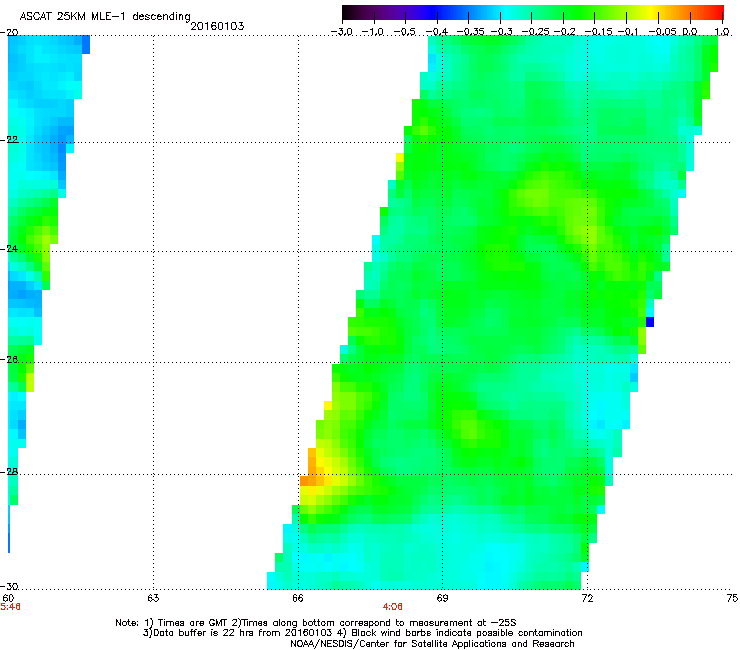Click the note line starting 'Note: 1) Times are GMT'

316,623
